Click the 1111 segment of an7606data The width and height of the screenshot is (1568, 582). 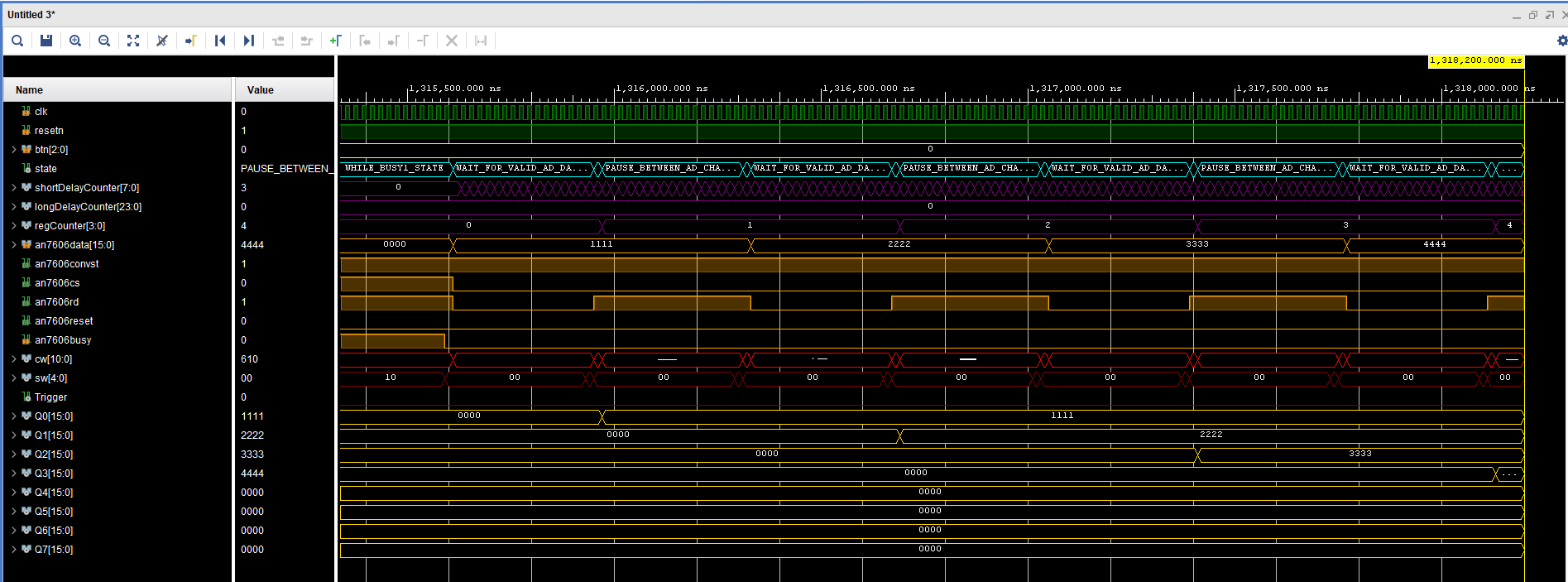[602, 244]
